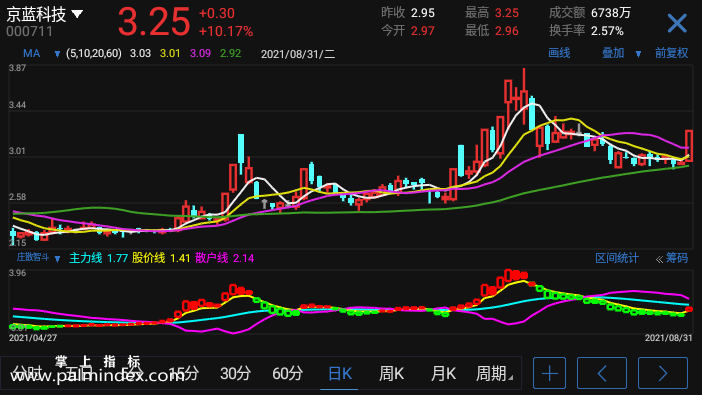Screen dimensions: 702x395
Task: Click the 3.44 price axis label
Action: 17,105
